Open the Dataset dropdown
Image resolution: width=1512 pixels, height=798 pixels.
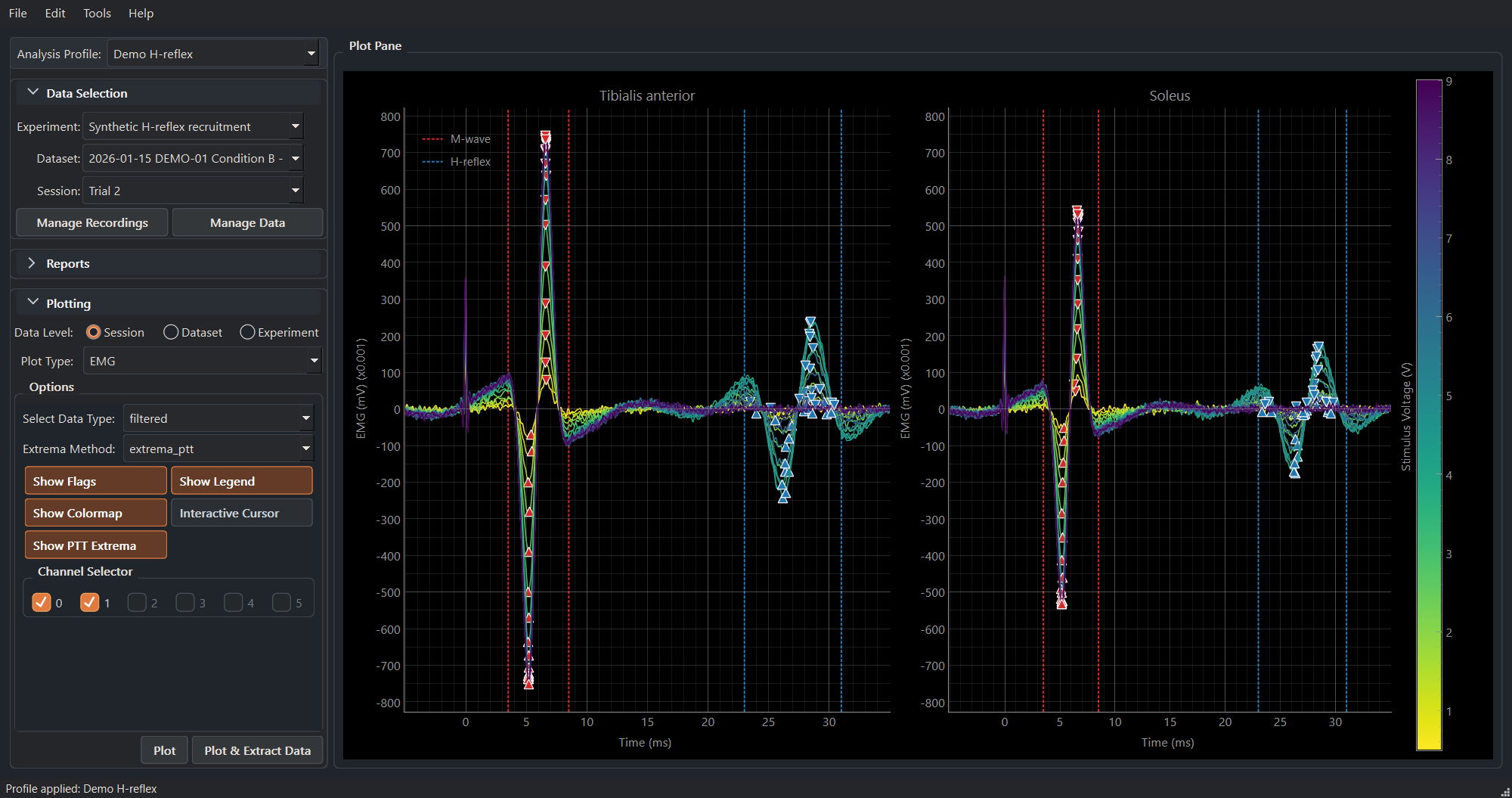point(193,158)
